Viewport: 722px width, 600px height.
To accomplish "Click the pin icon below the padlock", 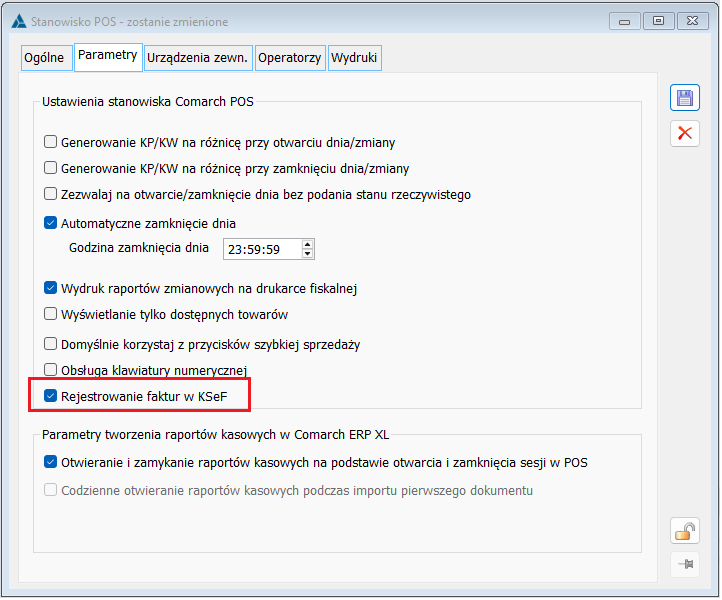I will point(686,565).
